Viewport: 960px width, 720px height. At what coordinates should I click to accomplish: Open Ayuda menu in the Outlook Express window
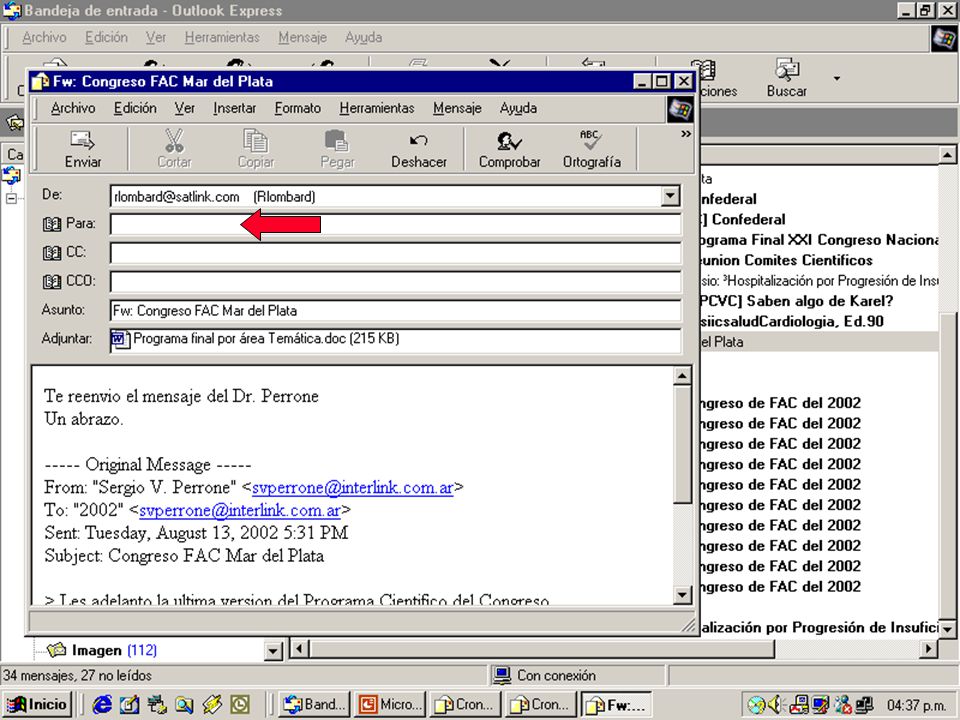[x=363, y=37]
